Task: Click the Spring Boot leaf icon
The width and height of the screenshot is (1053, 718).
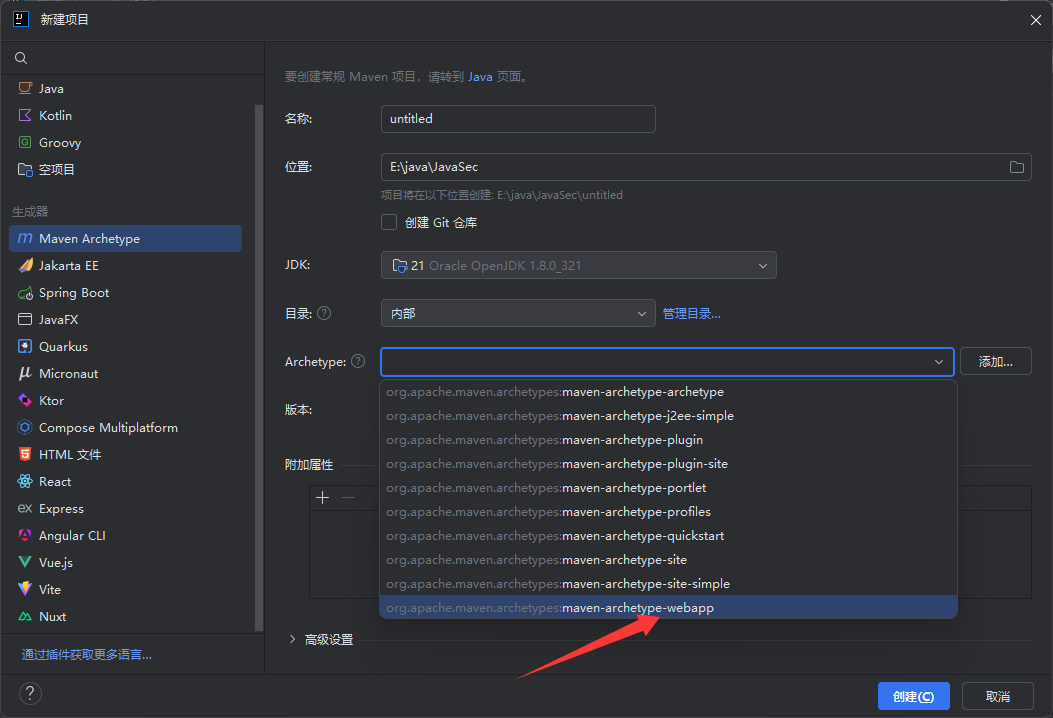Action: (25, 293)
